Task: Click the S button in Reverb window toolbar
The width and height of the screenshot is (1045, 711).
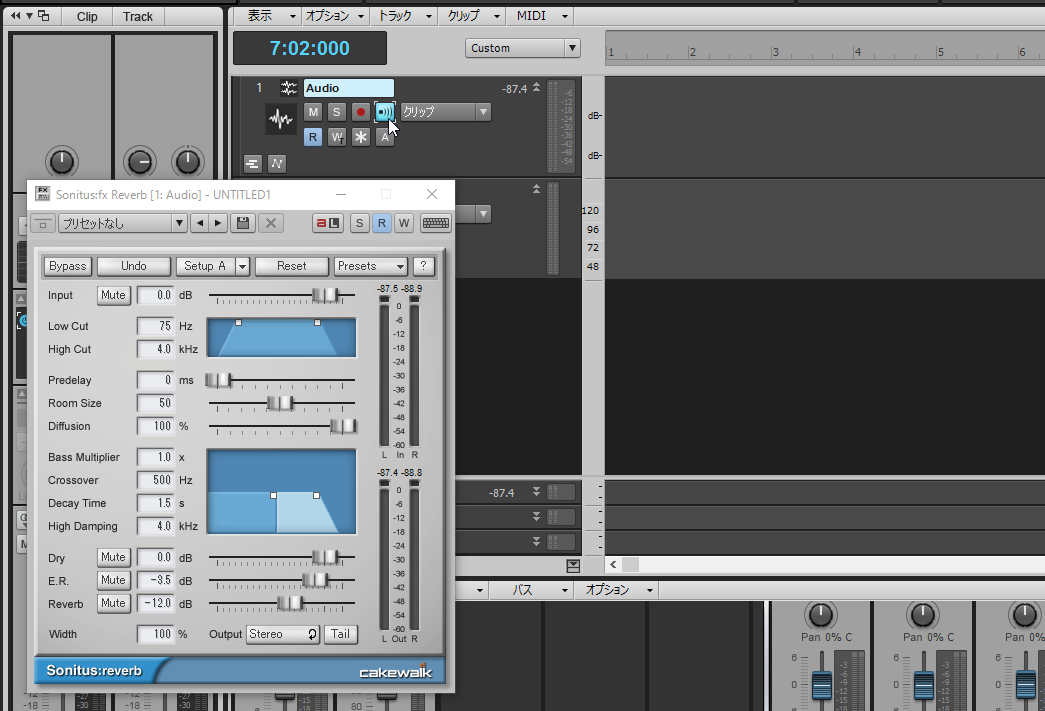Action: [359, 223]
